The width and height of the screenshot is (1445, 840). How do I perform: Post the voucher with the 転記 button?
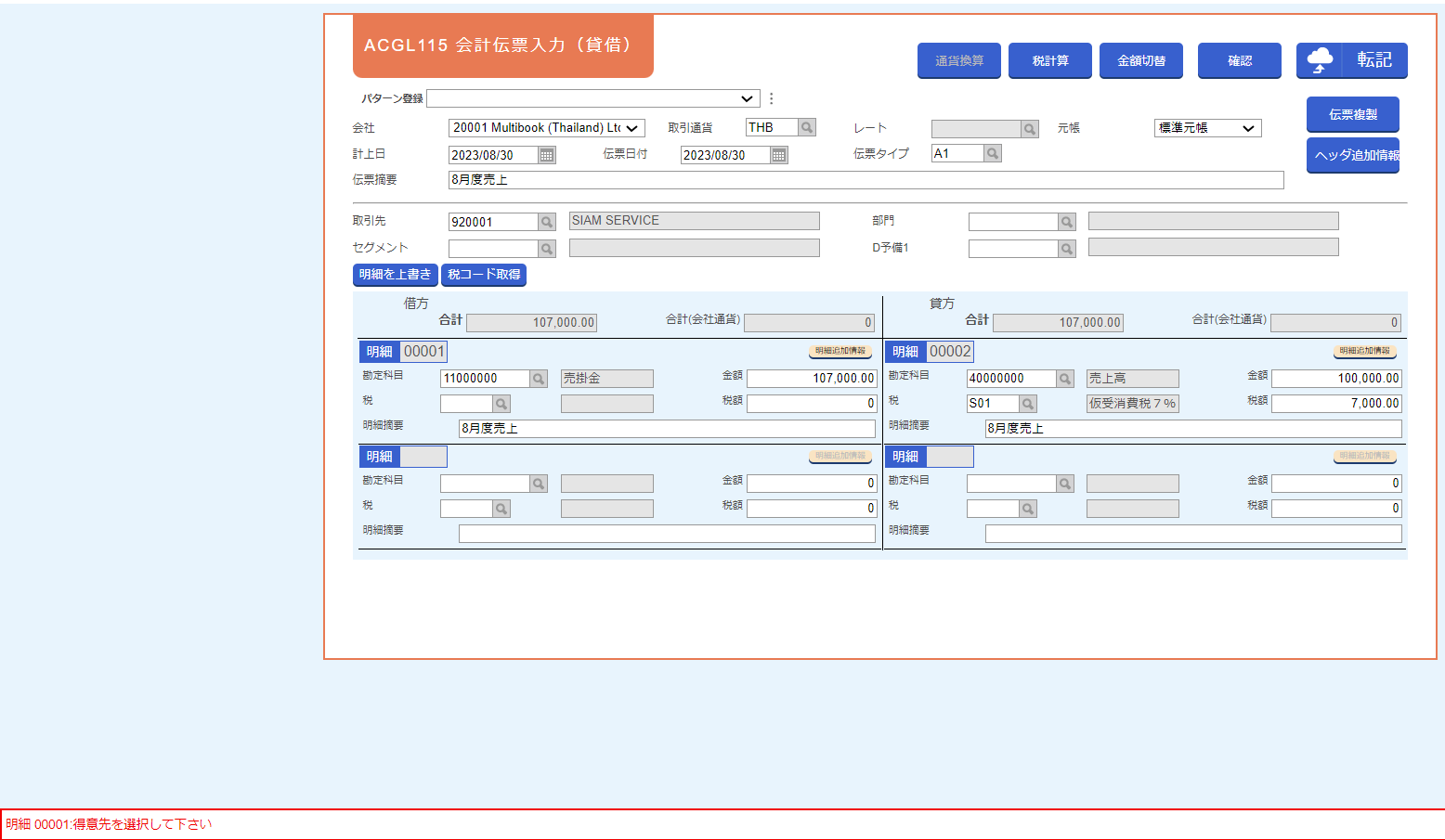click(x=1351, y=60)
